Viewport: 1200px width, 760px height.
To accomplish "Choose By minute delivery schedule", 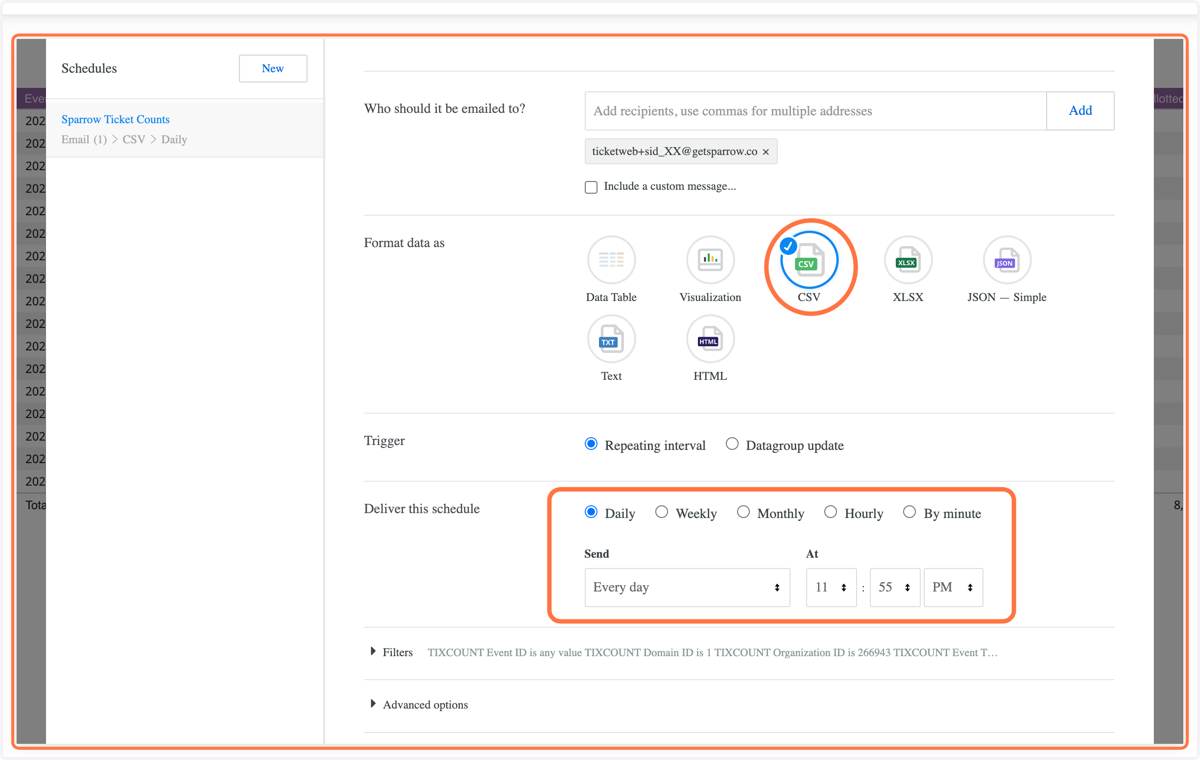I will point(909,512).
